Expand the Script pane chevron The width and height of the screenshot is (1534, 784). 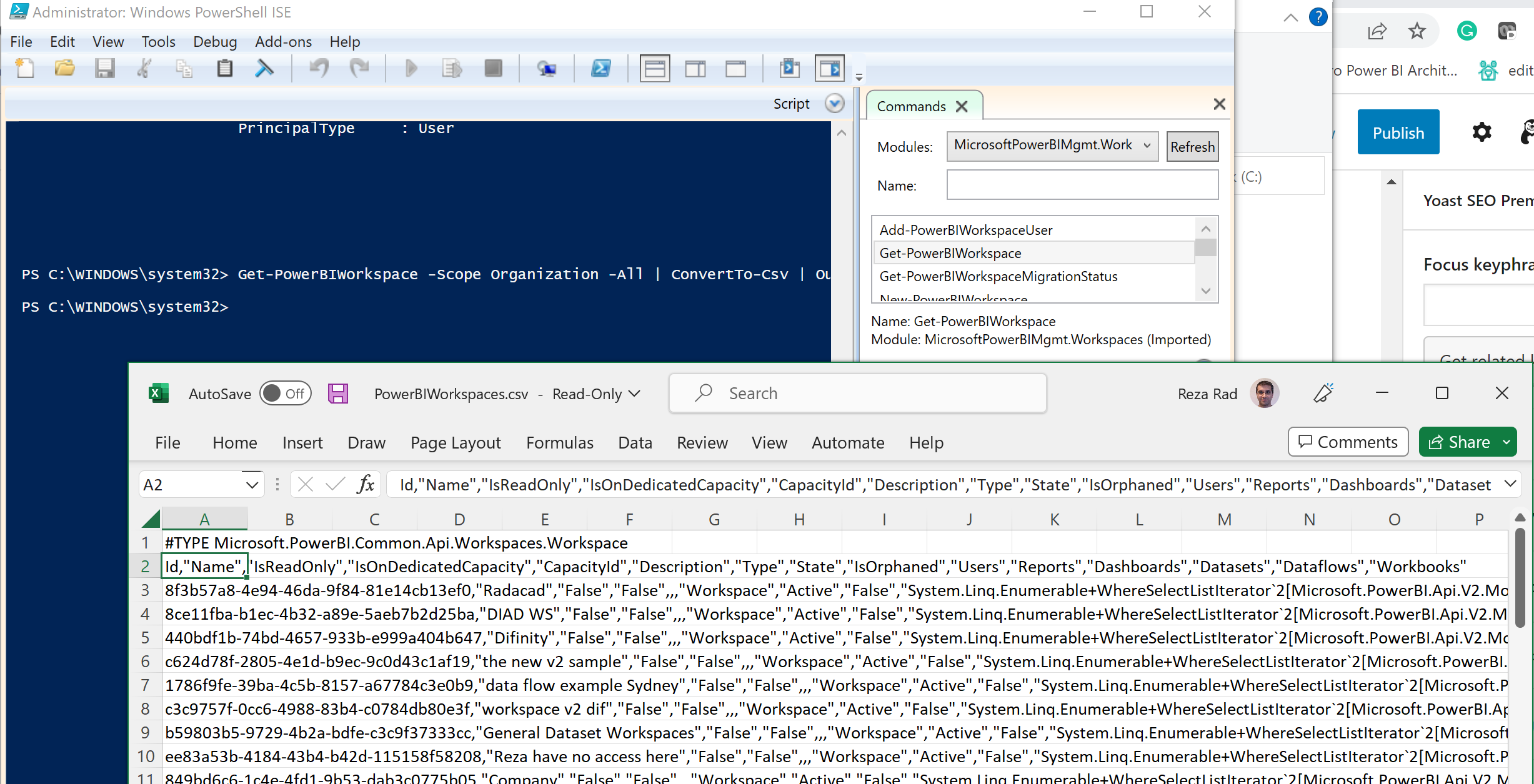point(834,104)
